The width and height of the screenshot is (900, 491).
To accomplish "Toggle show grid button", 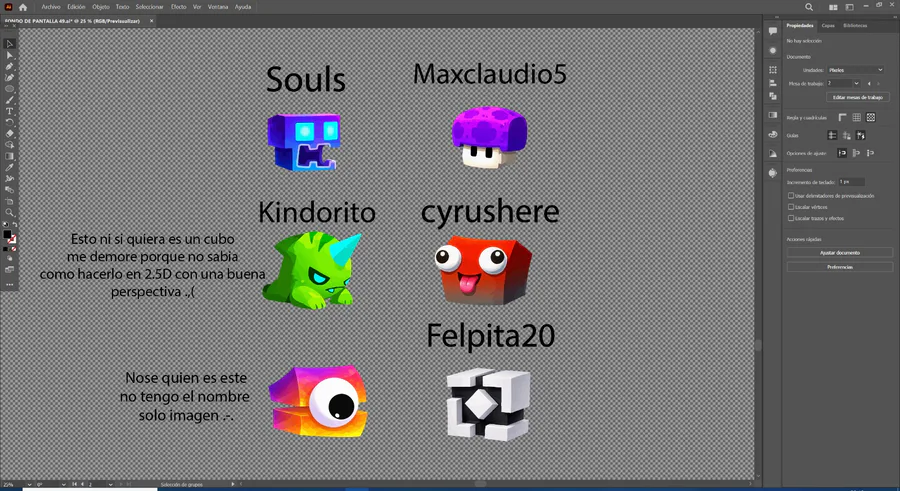I will (856, 118).
